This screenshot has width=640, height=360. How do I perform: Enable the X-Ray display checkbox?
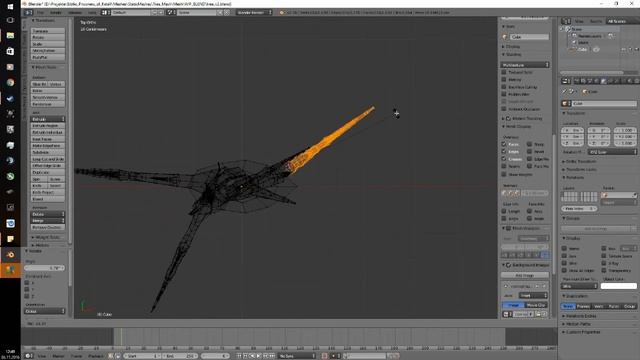604,263
